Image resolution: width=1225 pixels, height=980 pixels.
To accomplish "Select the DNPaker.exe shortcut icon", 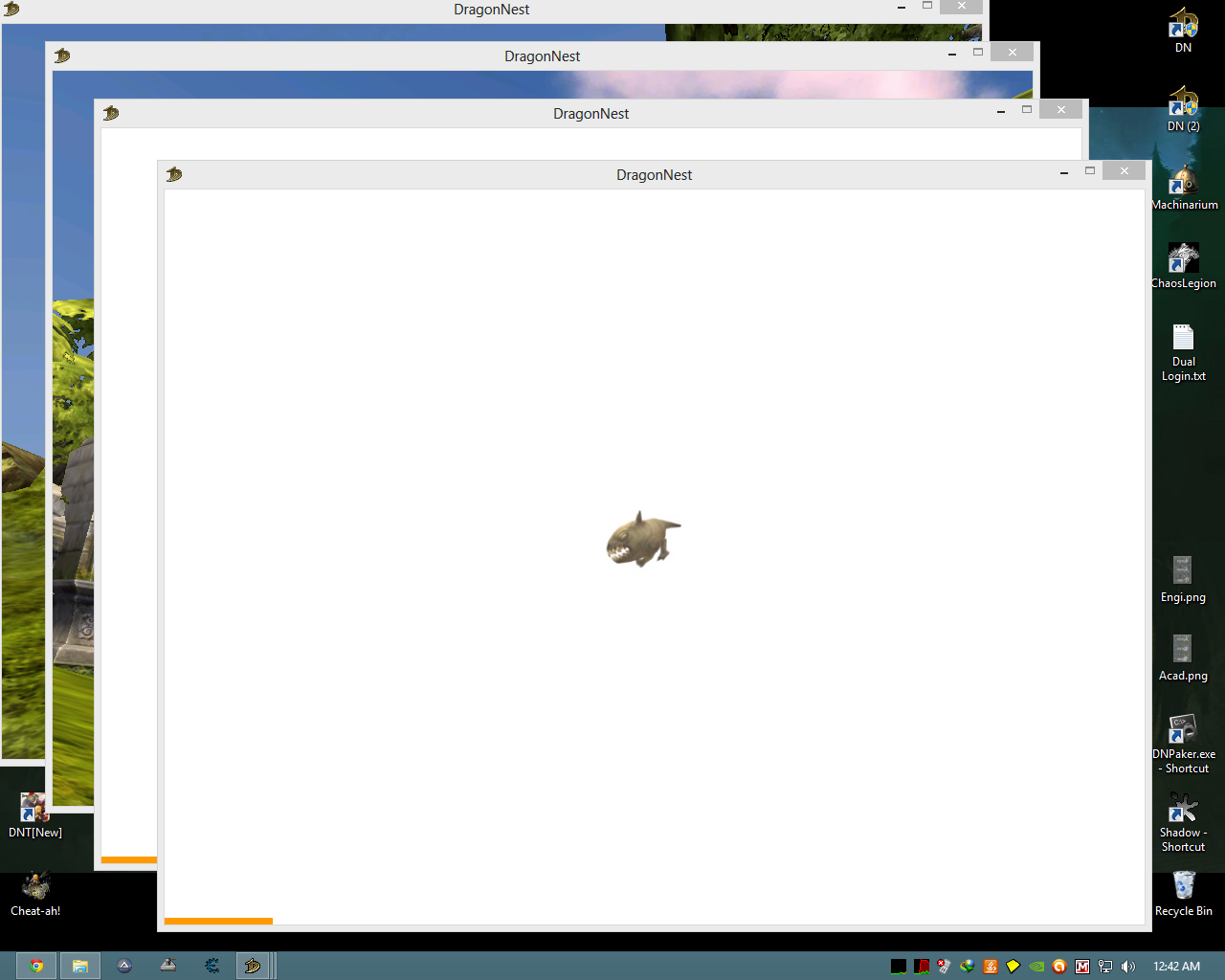I will pos(1184,744).
